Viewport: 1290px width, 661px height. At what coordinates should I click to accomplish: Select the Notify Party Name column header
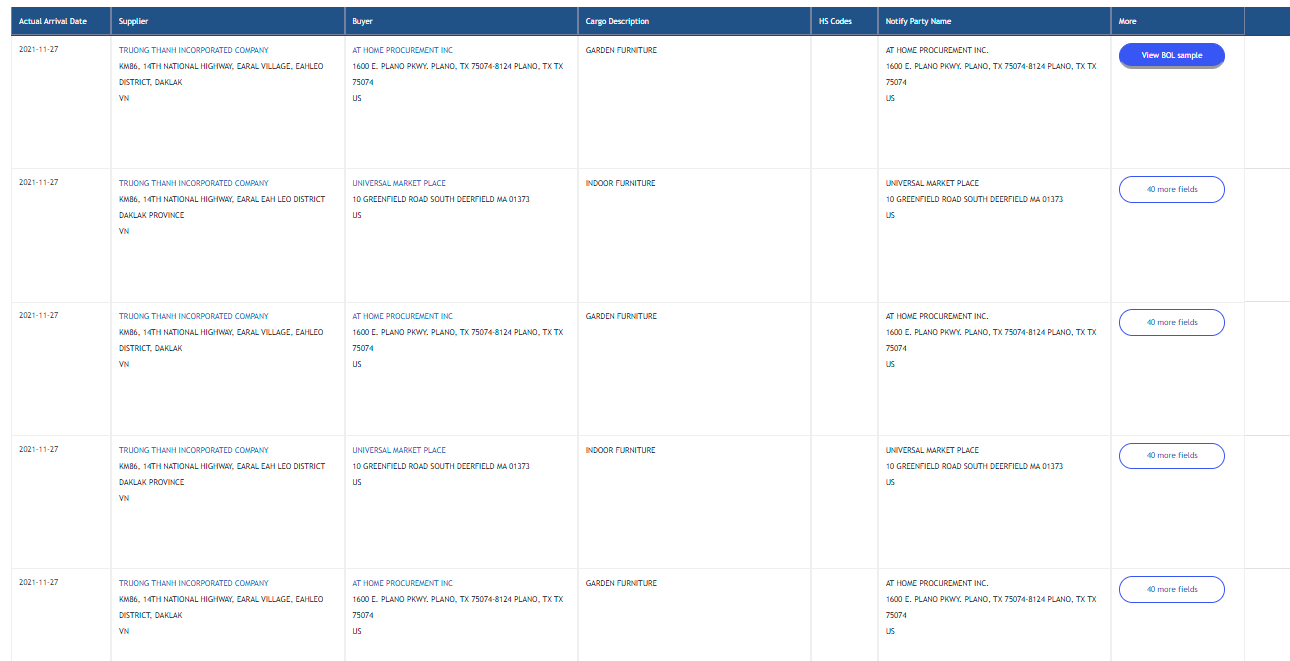(x=918, y=21)
